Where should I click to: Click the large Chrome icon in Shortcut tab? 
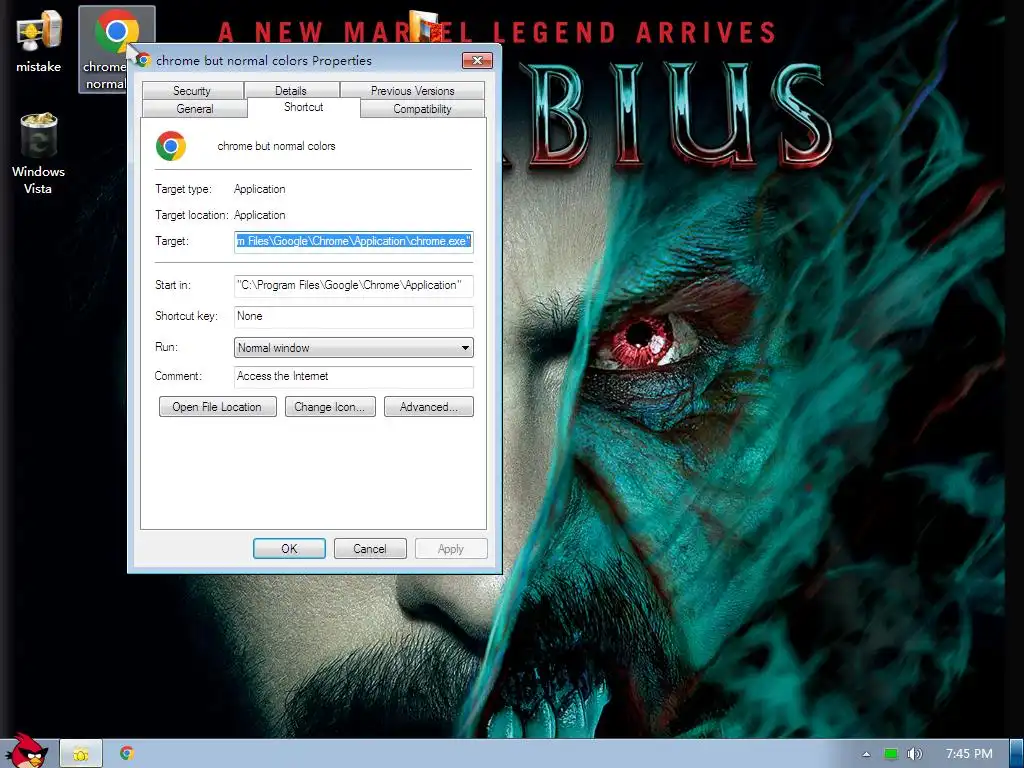(x=171, y=146)
